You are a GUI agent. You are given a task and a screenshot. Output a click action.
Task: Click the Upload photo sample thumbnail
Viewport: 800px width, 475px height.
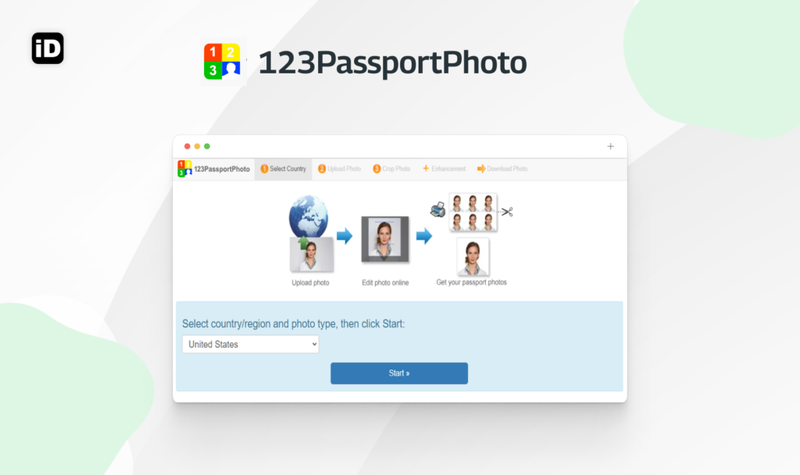click(312, 255)
